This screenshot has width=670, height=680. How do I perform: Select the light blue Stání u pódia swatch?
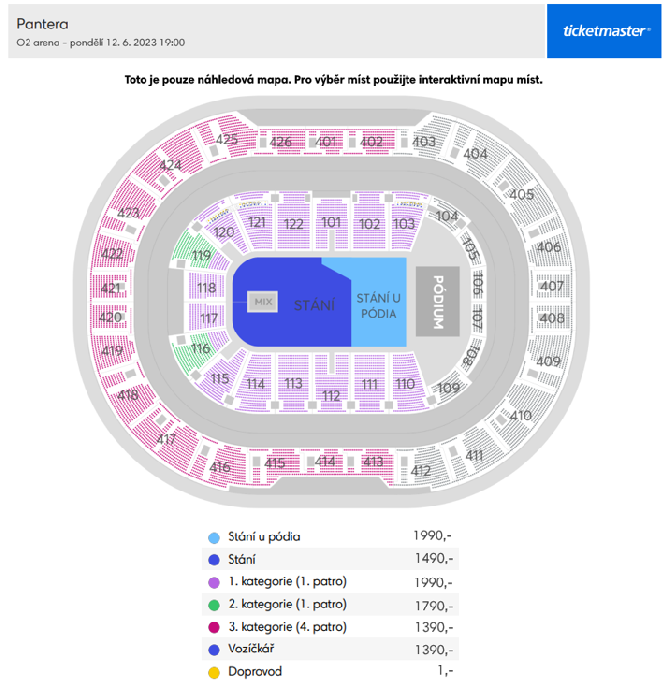click(x=214, y=538)
